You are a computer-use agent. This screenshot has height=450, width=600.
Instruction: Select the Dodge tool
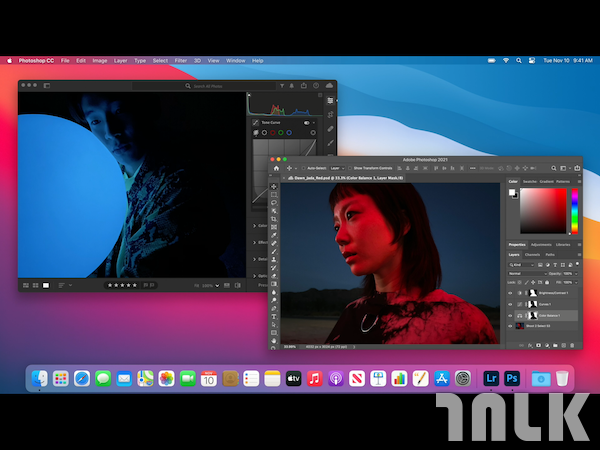274,300
